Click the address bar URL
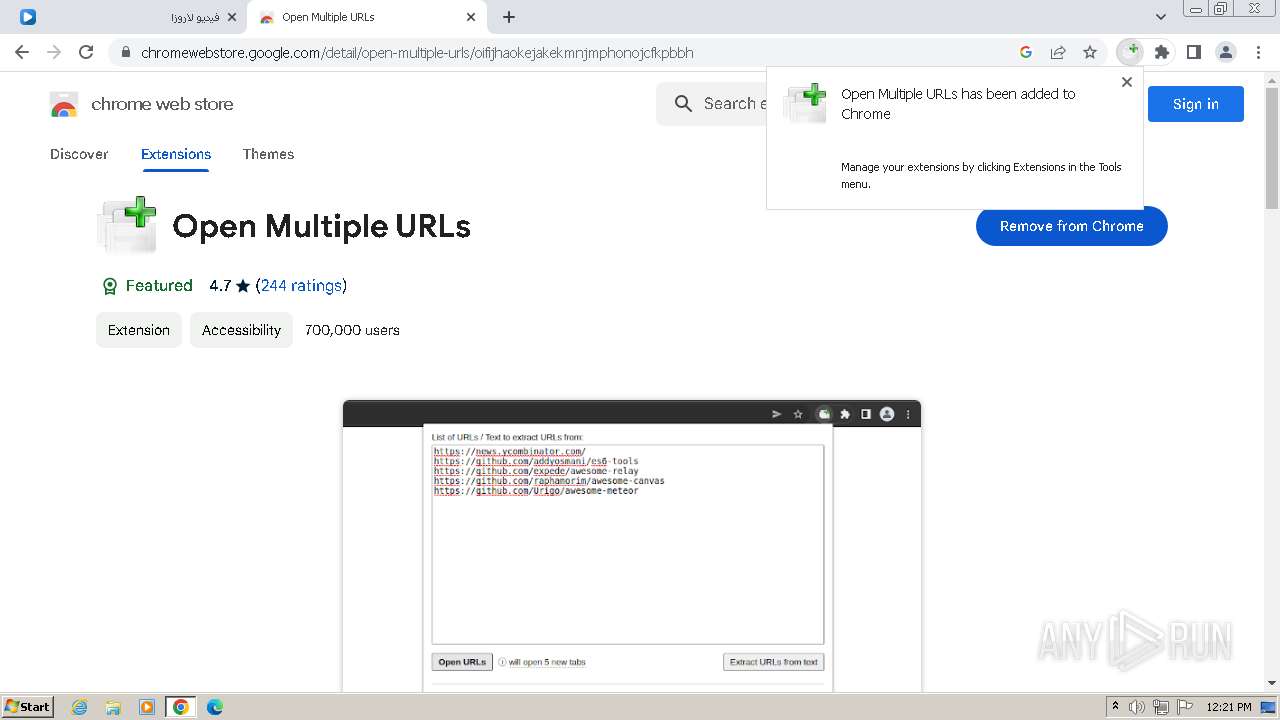Viewport: 1280px width, 720px height. pyautogui.click(x=417, y=53)
